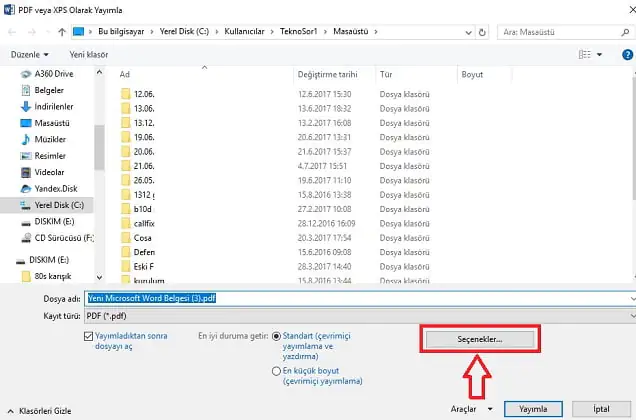Open the Yandex.Disk sidebar icon
This screenshot has width=636, height=420.
point(25,188)
